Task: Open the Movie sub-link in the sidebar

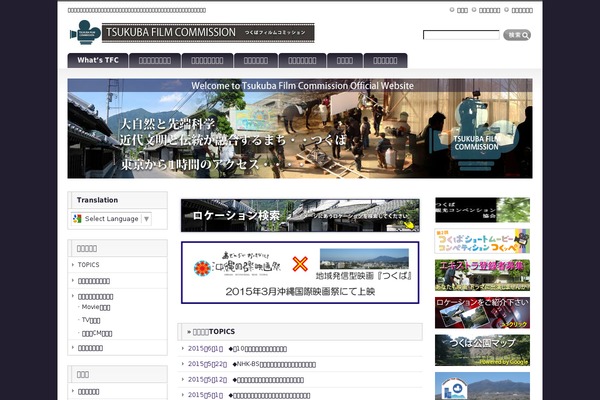Action: (96, 307)
